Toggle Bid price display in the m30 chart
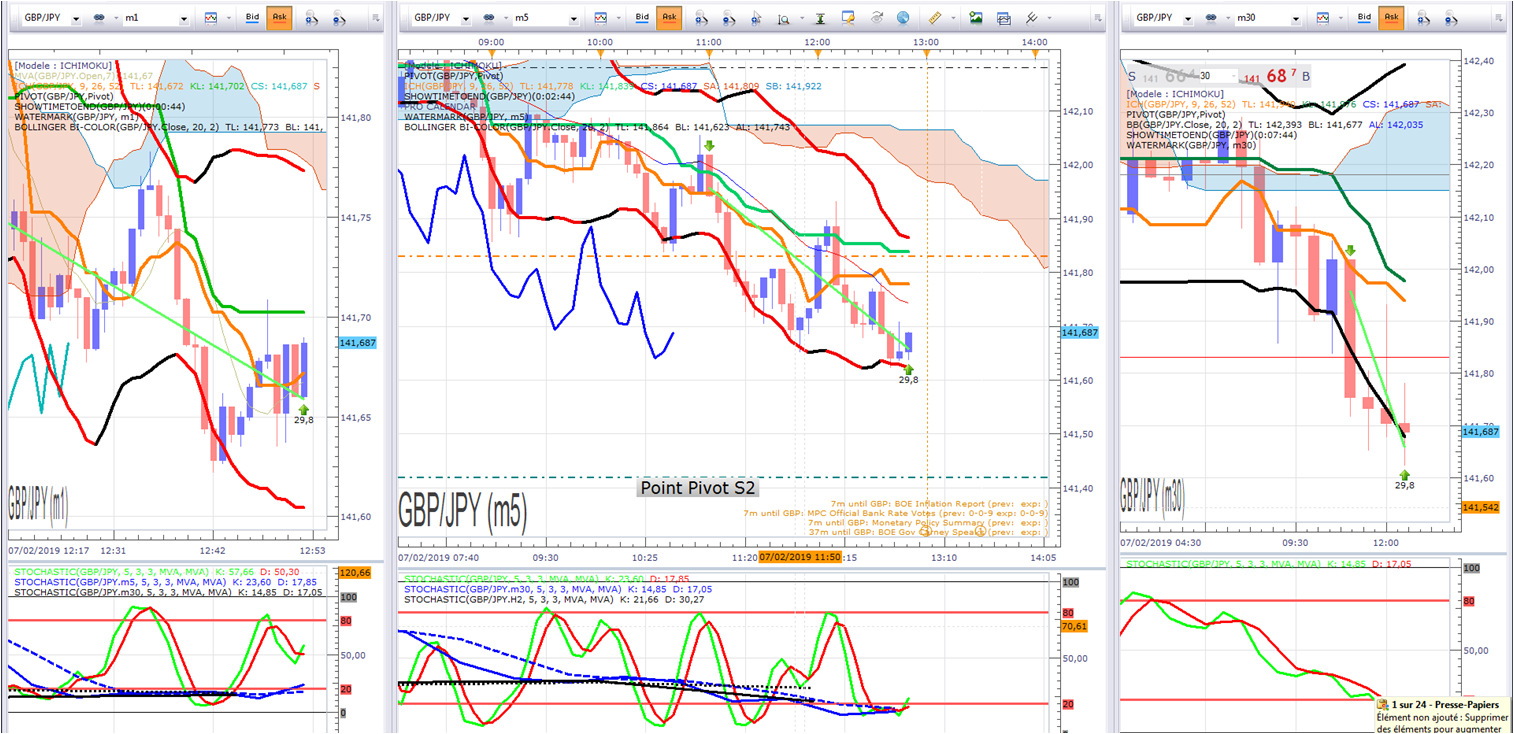 click(1364, 18)
